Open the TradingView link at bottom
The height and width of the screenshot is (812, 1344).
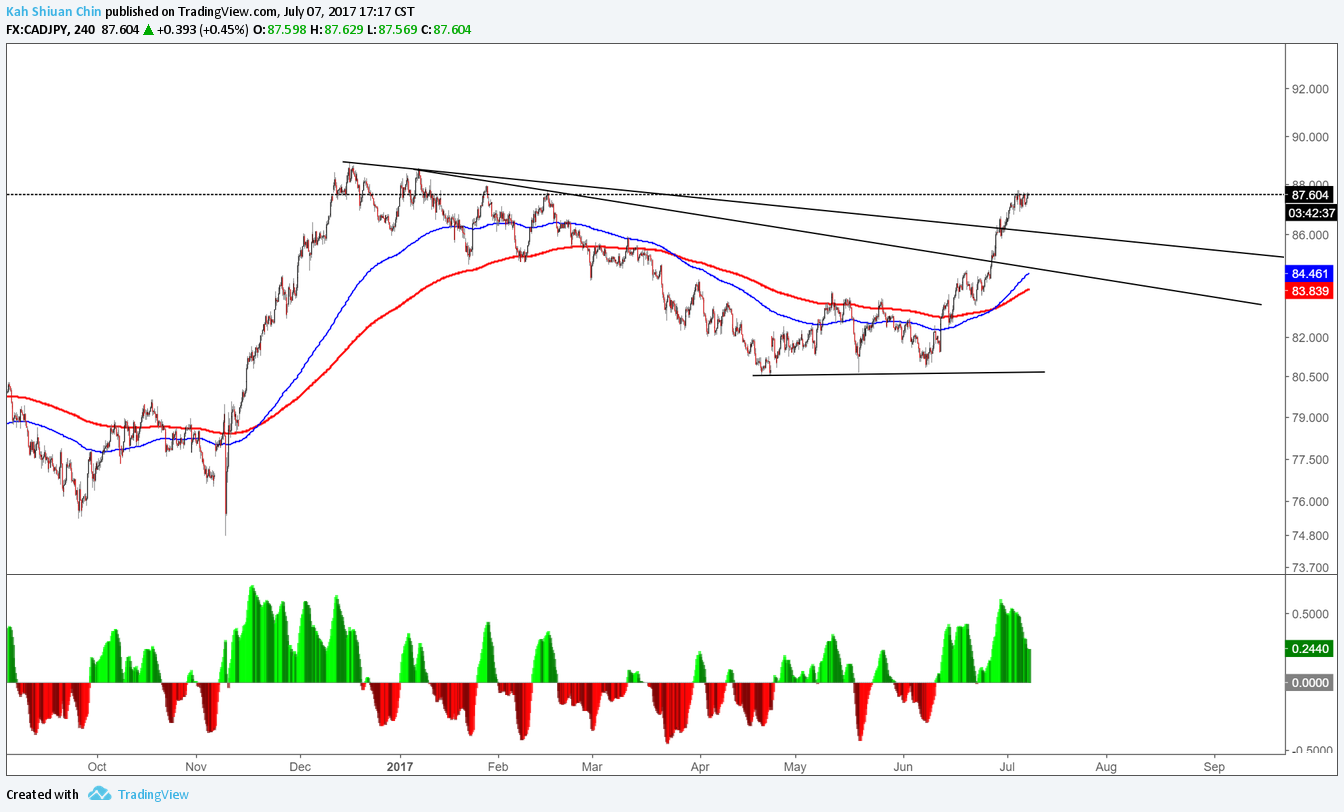pos(153,795)
